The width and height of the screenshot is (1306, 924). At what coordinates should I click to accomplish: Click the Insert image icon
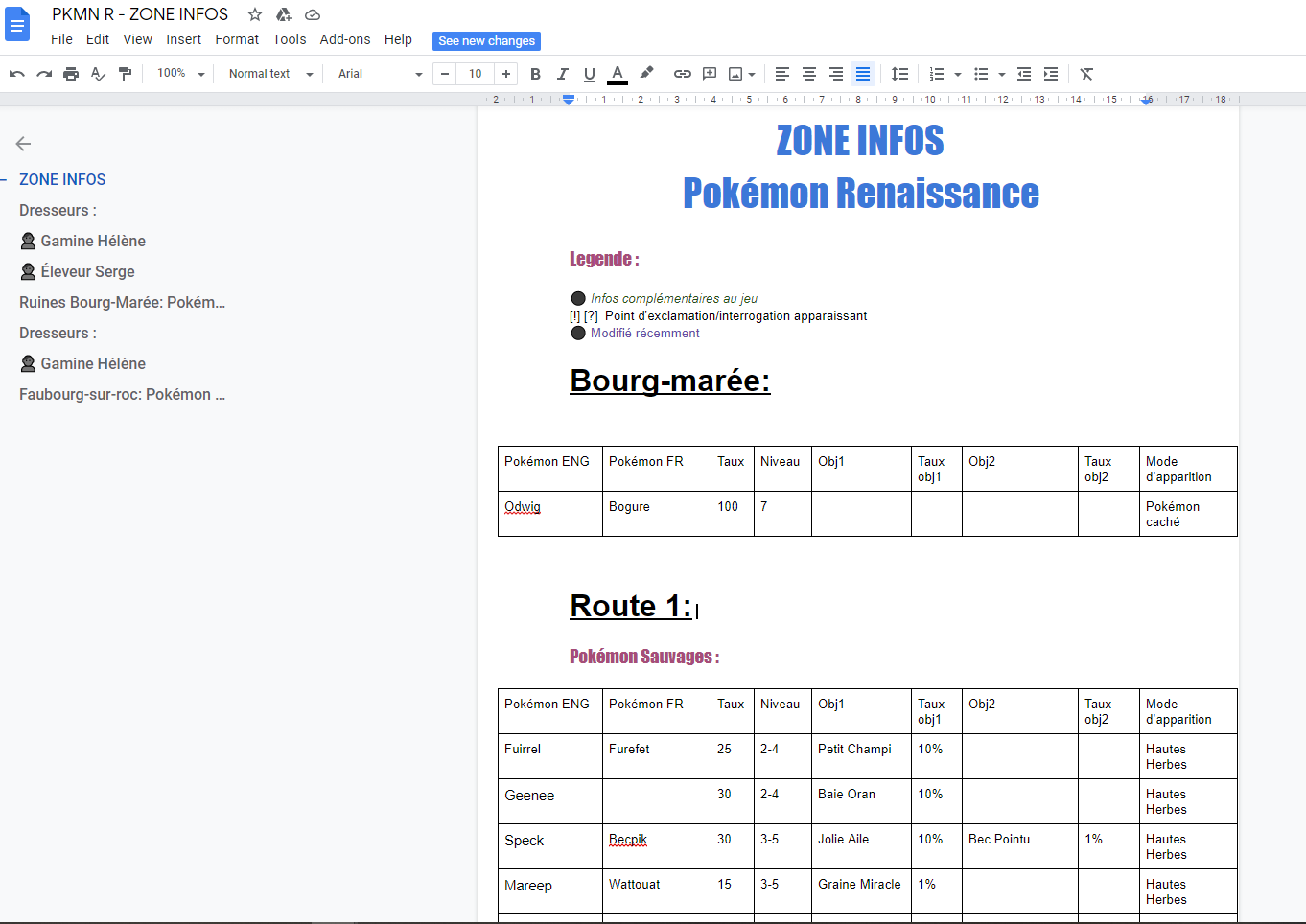click(x=735, y=74)
